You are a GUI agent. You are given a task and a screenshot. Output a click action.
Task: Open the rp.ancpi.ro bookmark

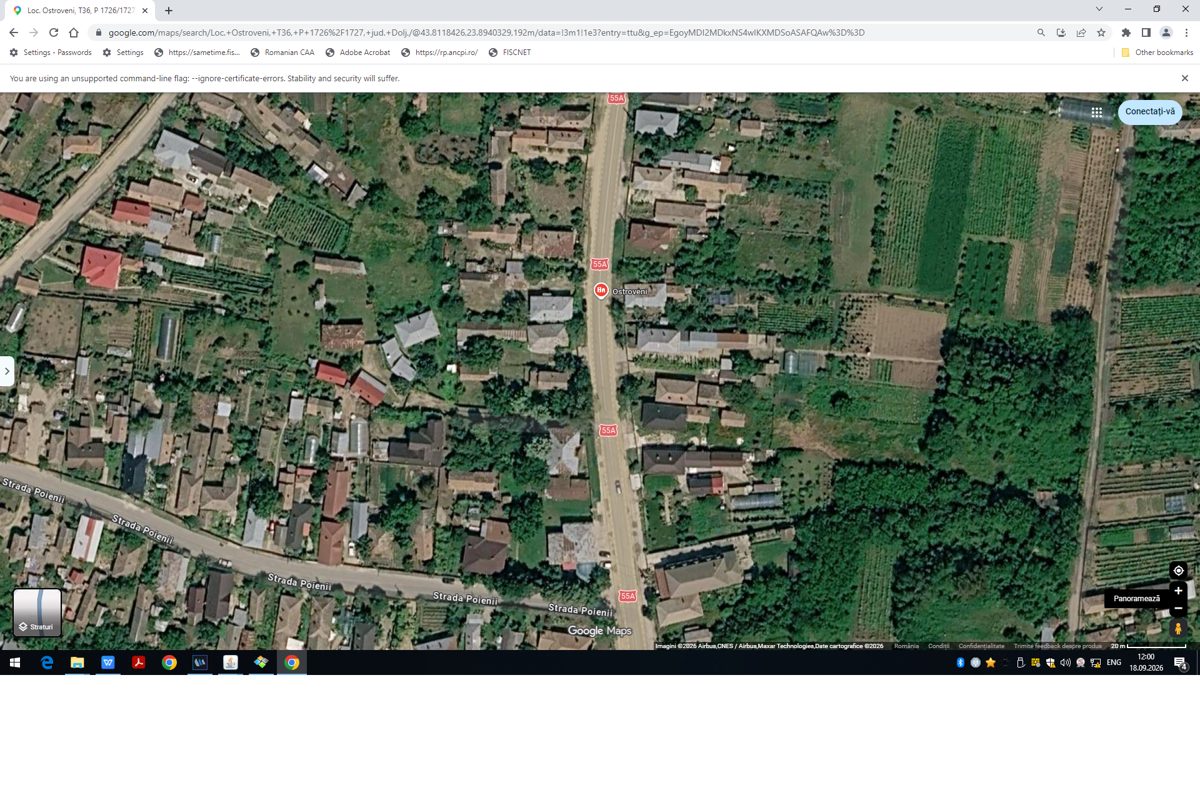439,52
